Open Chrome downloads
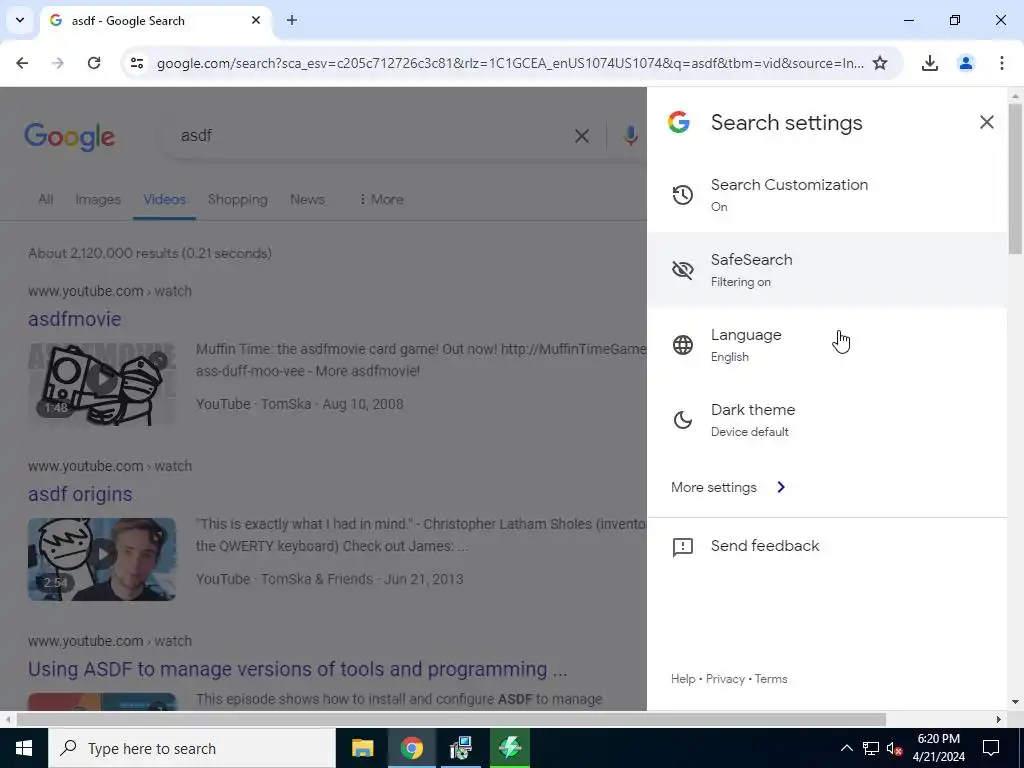This screenshot has height=768, width=1024. [x=929, y=63]
